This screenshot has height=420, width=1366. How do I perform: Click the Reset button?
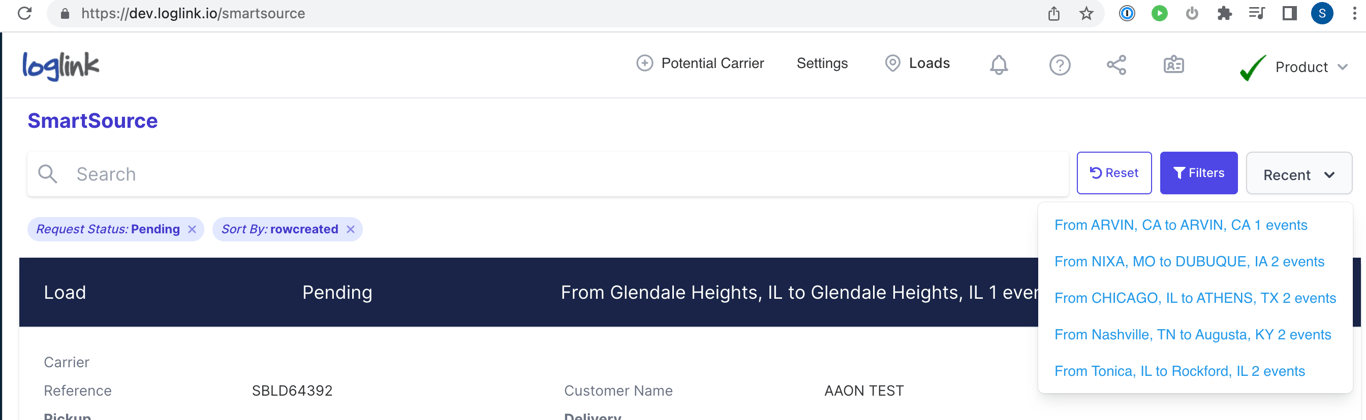(x=1114, y=173)
